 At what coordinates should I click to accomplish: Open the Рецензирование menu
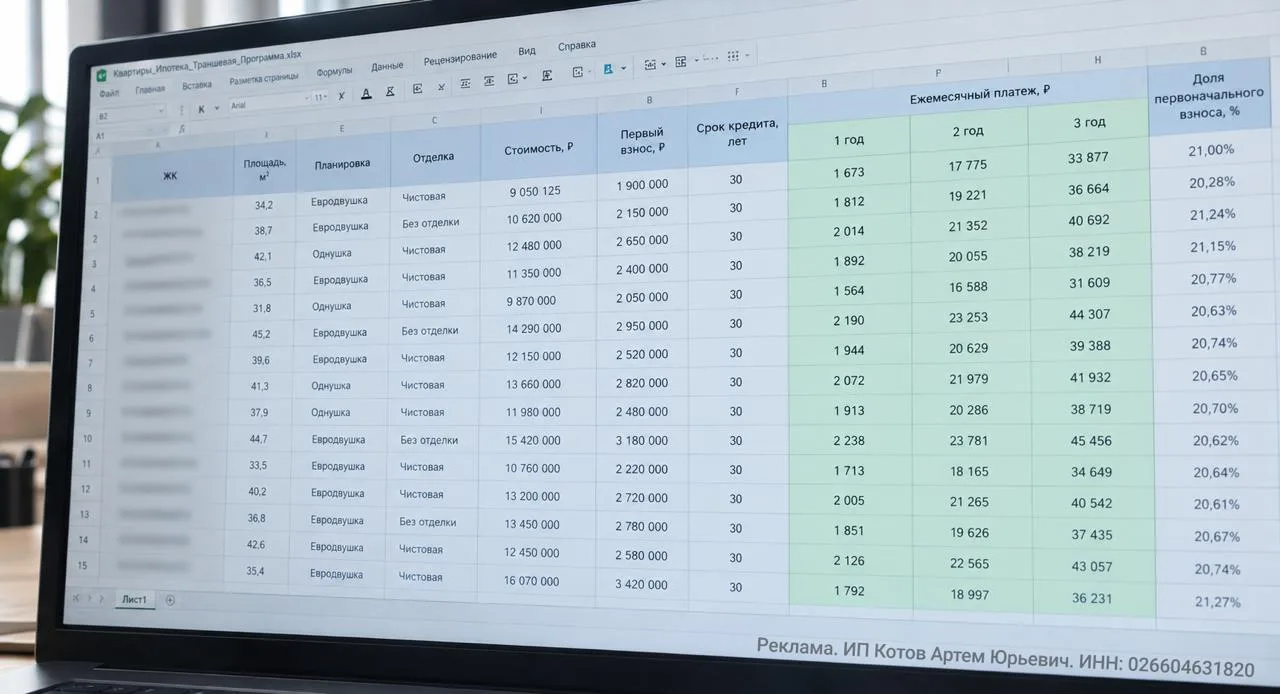[x=460, y=59]
